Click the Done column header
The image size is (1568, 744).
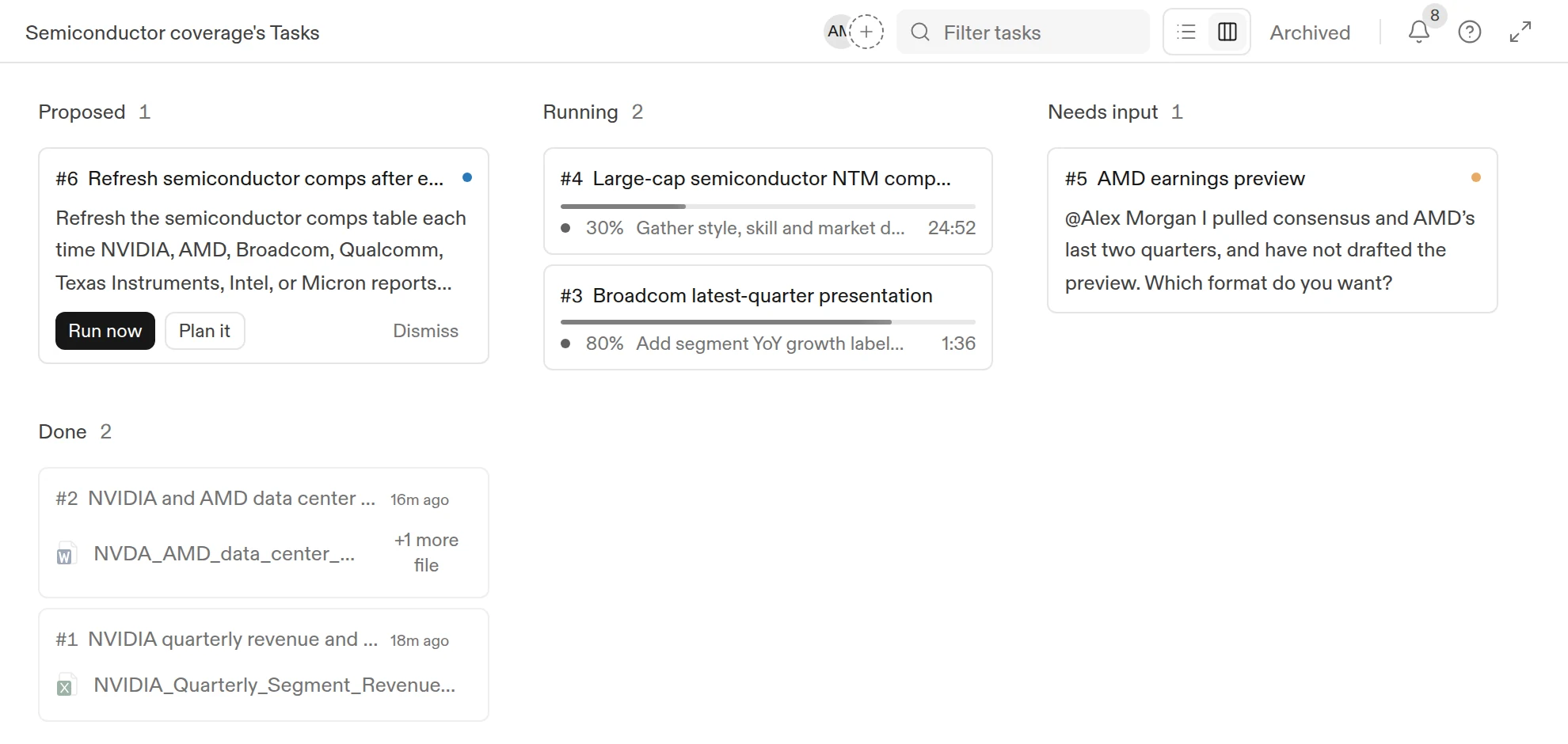coord(63,432)
